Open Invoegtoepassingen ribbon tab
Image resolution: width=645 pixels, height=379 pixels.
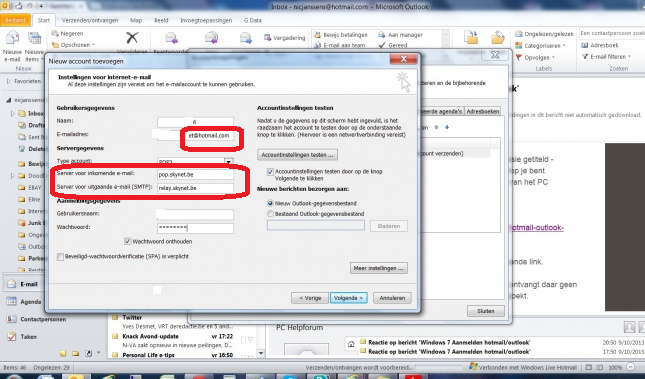pos(206,20)
